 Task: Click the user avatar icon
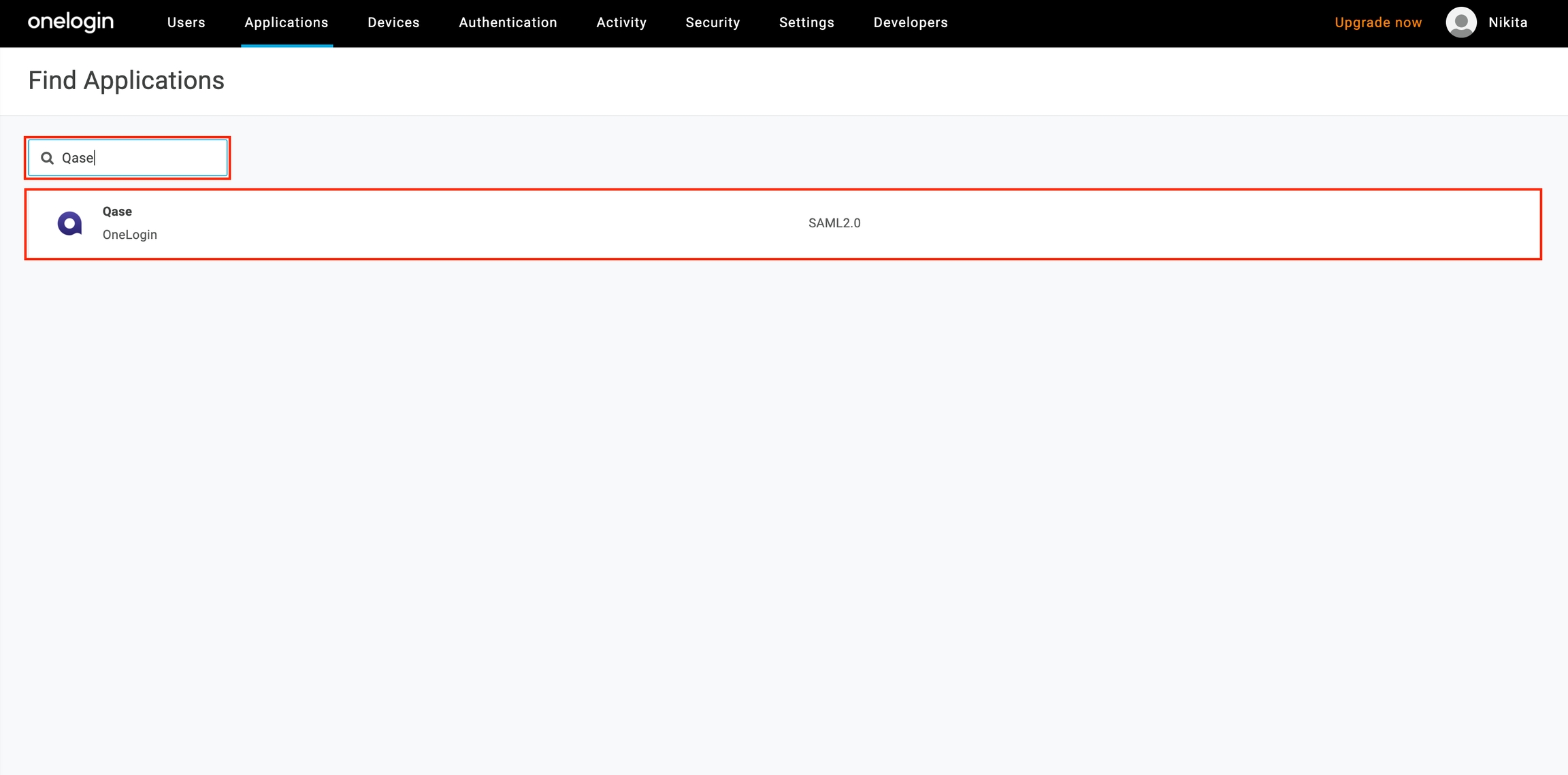coord(1461,22)
